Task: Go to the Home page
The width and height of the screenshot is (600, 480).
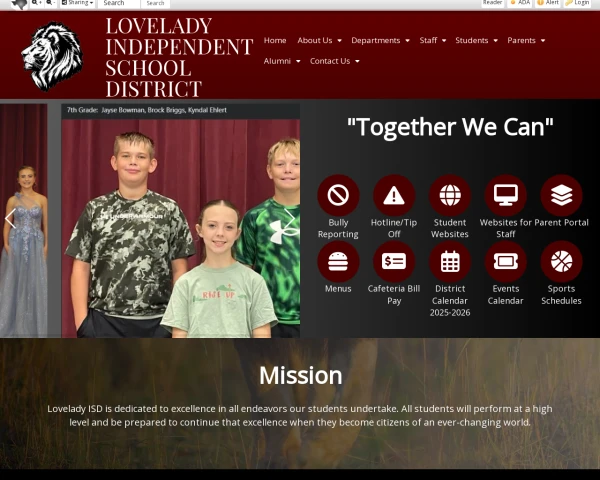Action: pyautogui.click(x=275, y=41)
